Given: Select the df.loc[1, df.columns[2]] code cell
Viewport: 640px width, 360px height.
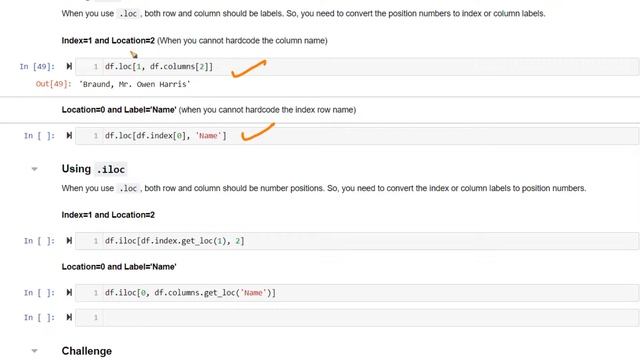Looking at the screenshot, I should coord(357,67).
